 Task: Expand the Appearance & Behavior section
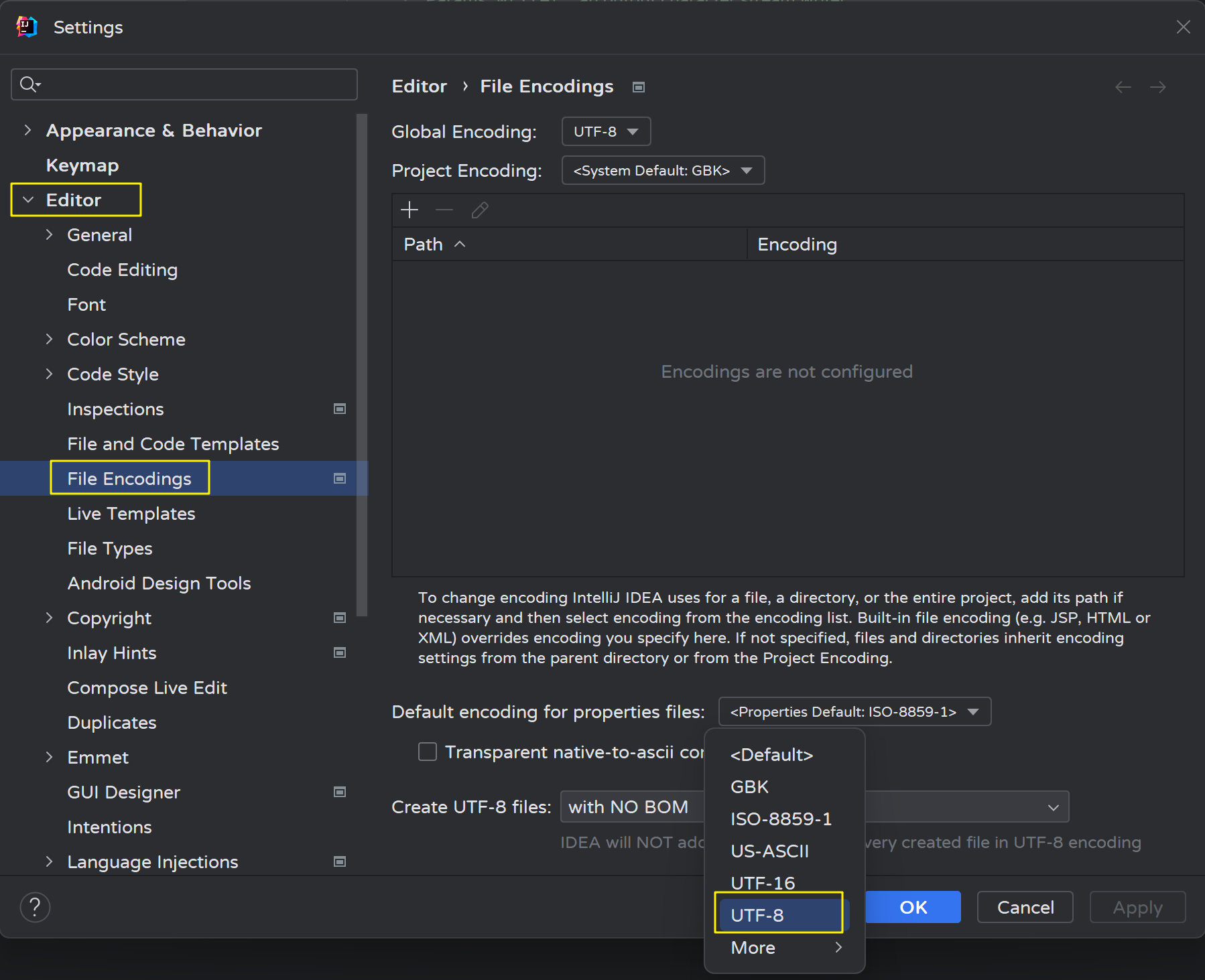click(27, 130)
